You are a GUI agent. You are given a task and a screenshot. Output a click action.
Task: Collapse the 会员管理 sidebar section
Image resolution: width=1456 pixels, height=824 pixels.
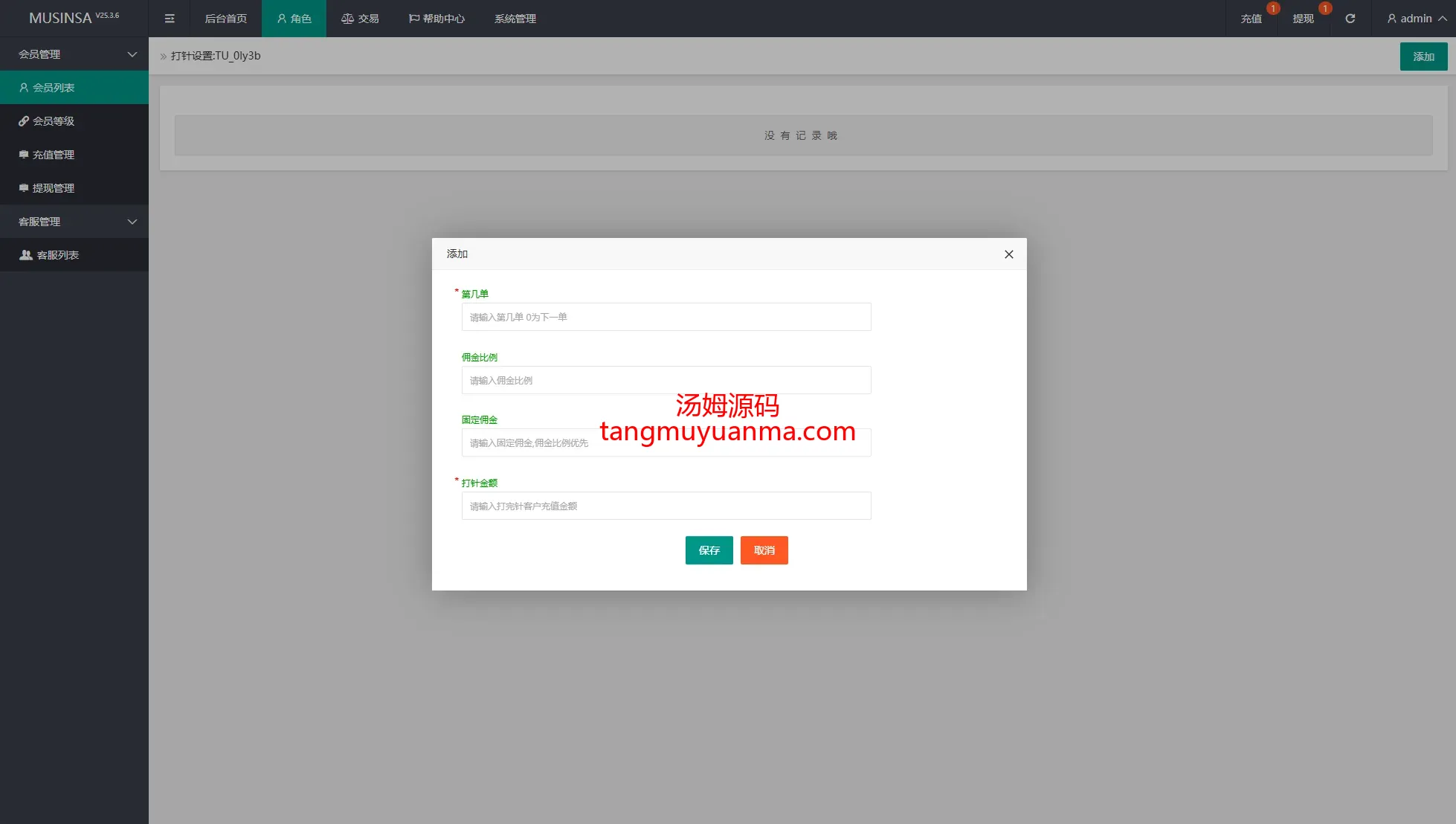[74, 54]
